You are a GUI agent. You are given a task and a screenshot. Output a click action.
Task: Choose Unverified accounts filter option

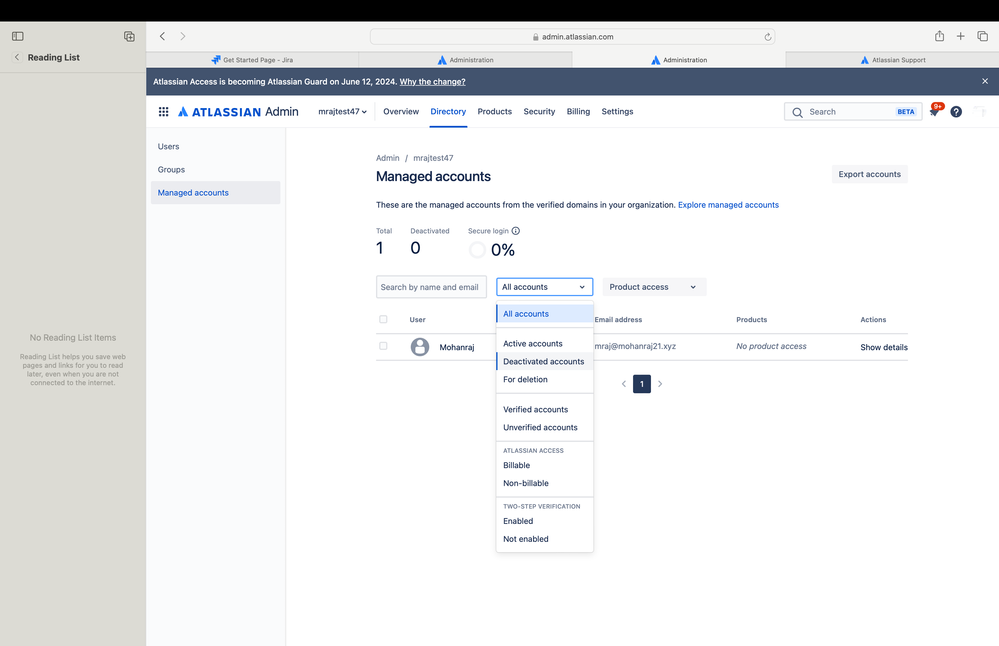[545, 427]
